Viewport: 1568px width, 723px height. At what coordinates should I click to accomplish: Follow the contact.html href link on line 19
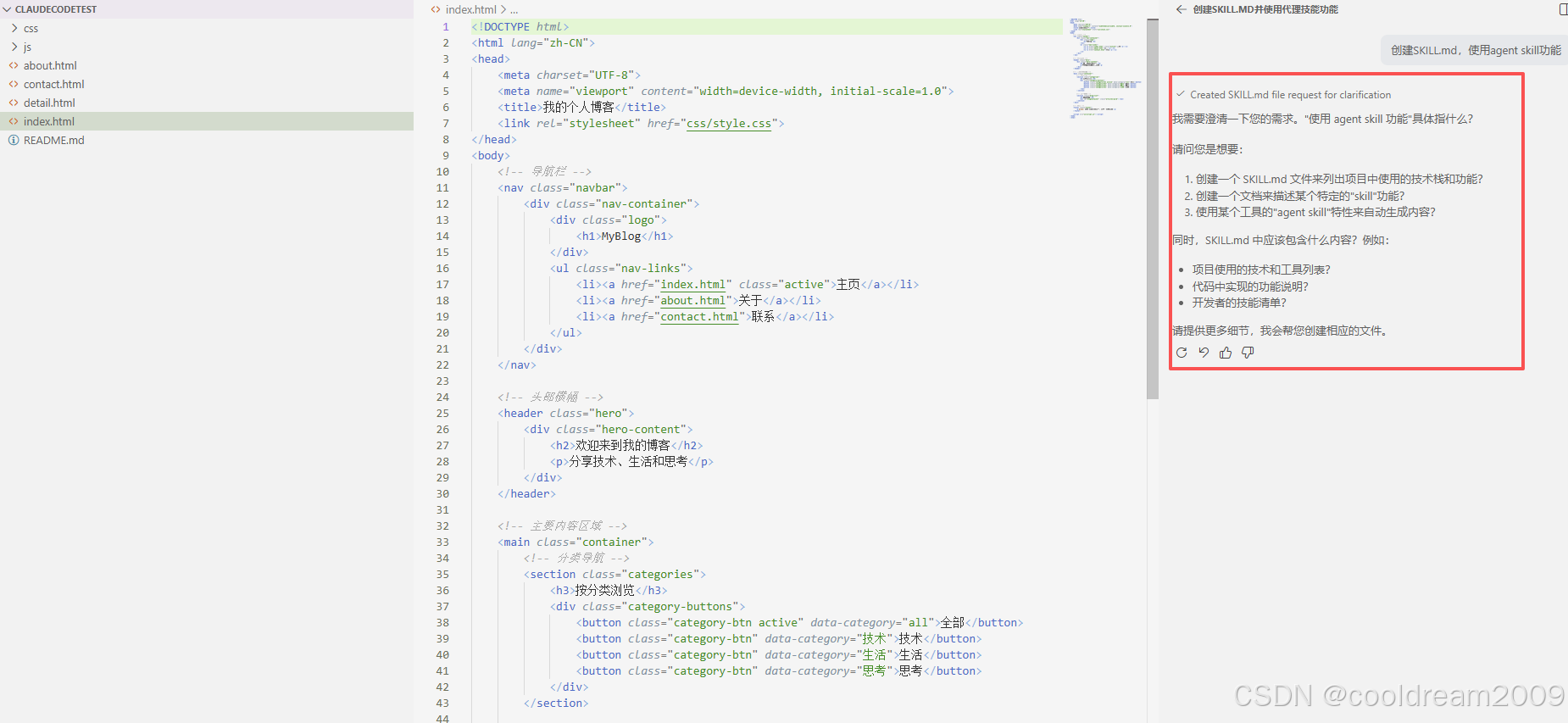pos(699,317)
